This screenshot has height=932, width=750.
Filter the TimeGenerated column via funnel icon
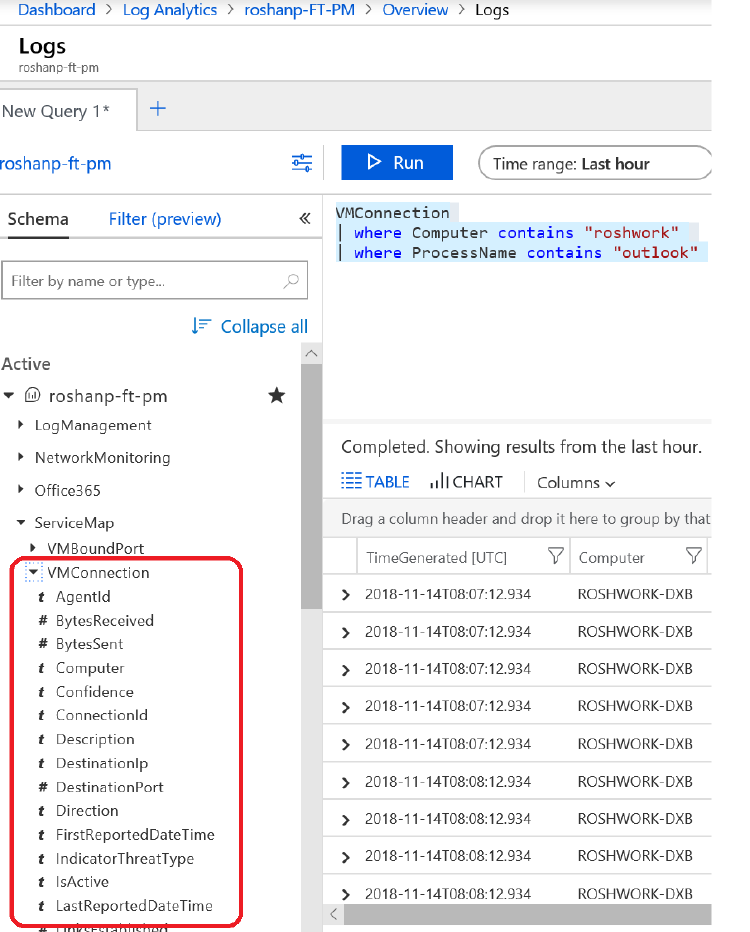(556, 556)
